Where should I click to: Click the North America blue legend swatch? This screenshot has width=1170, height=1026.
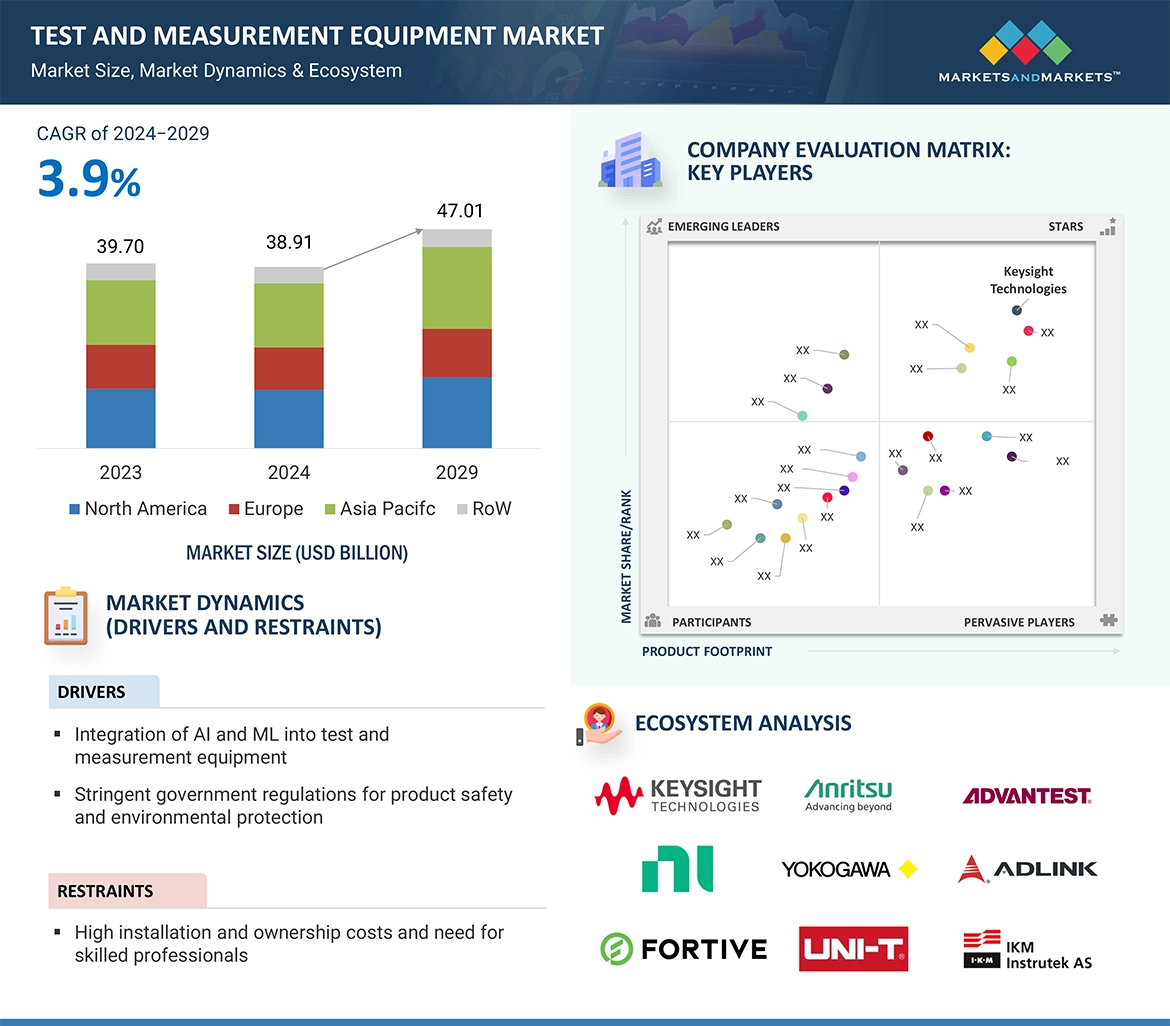74,509
